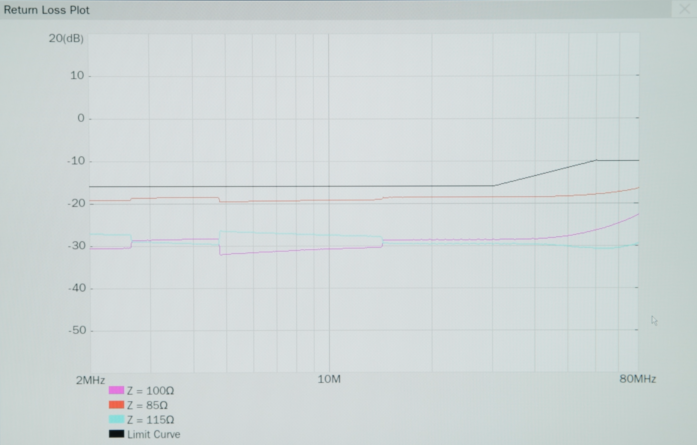The image size is (697, 445).
Task: Click the 80MHz x-axis end label
Action: [x=637, y=380]
